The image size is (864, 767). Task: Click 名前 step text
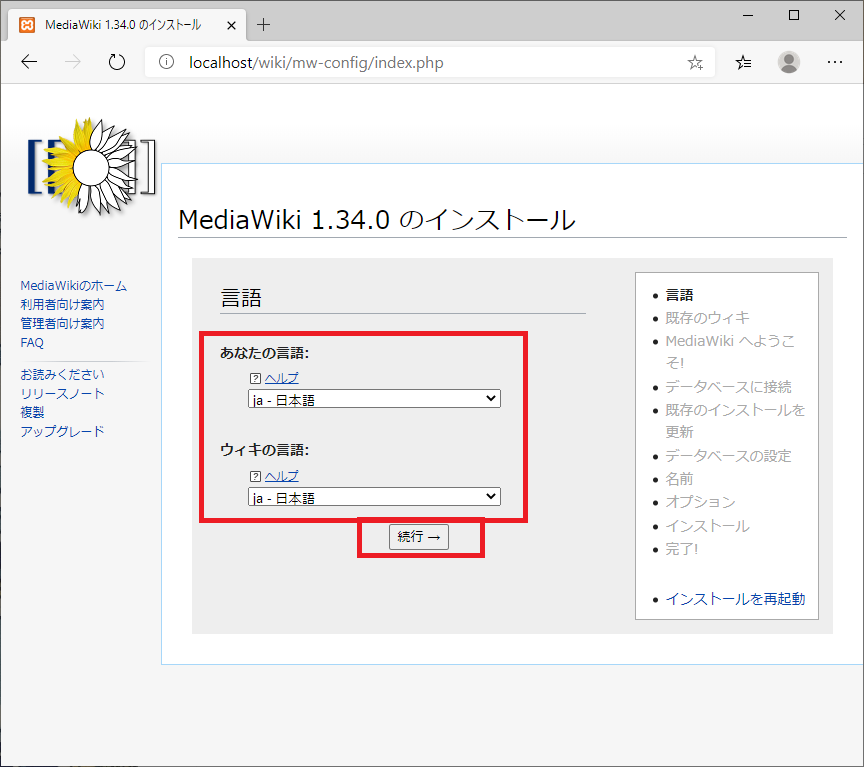(679, 479)
